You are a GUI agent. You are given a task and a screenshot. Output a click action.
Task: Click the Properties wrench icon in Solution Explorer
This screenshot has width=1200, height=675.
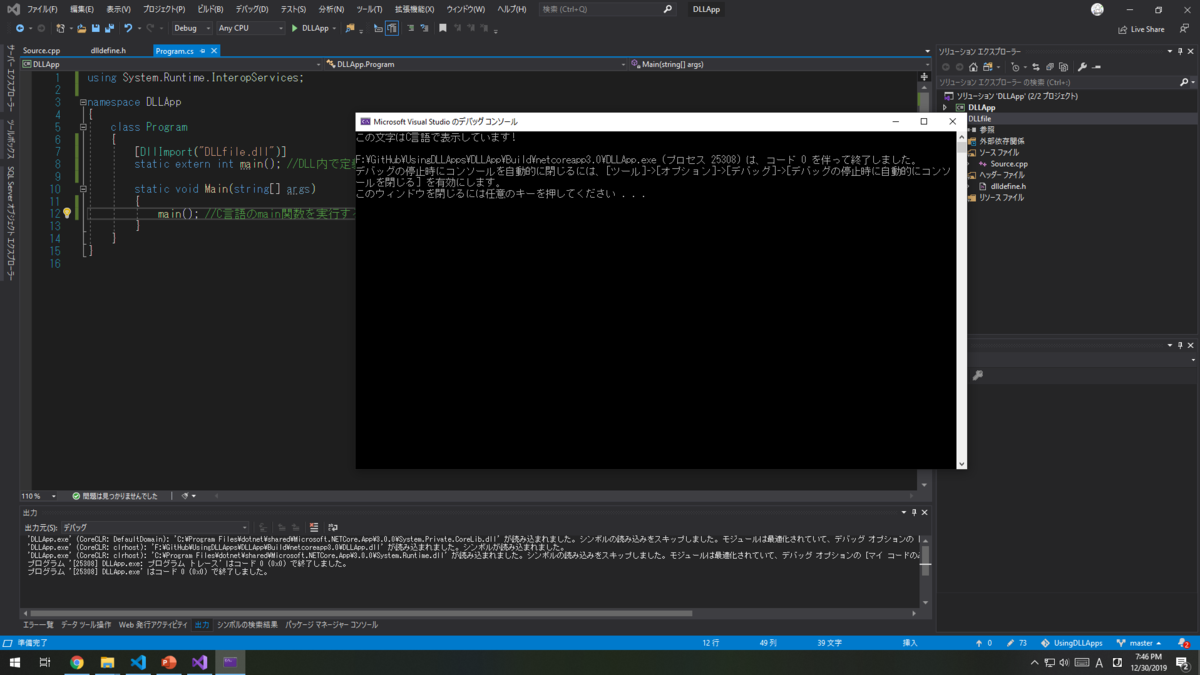tap(1082, 67)
